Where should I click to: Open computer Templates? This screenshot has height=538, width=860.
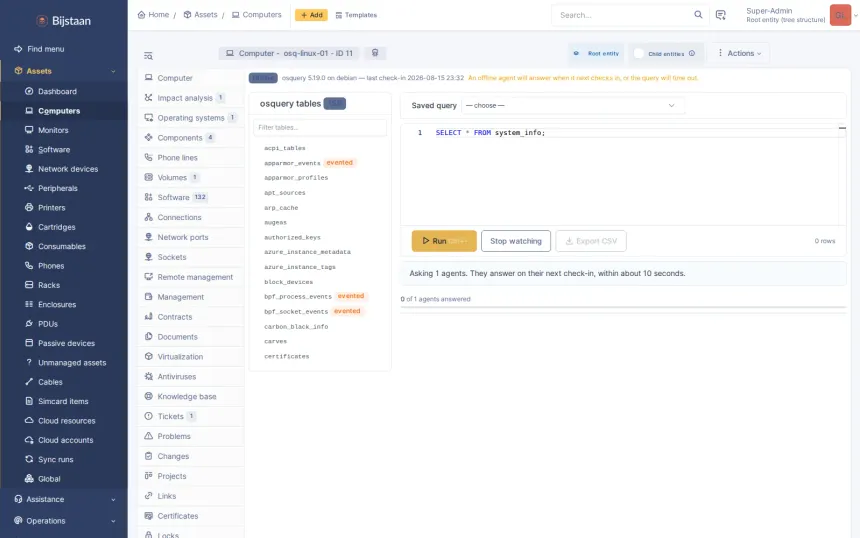tap(356, 15)
